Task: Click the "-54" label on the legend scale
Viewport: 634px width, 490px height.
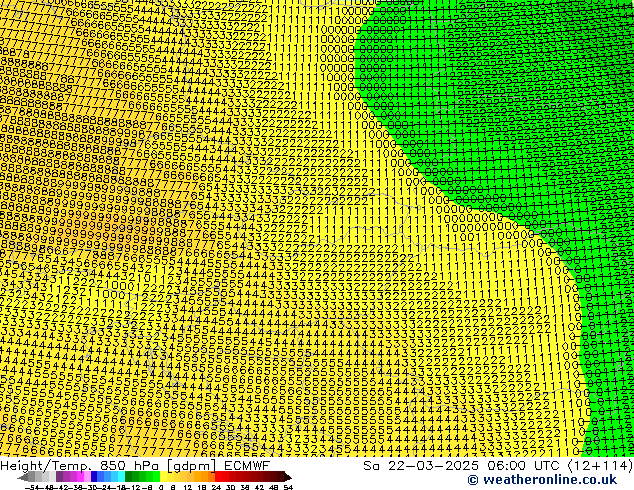Action: tap(32, 487)
